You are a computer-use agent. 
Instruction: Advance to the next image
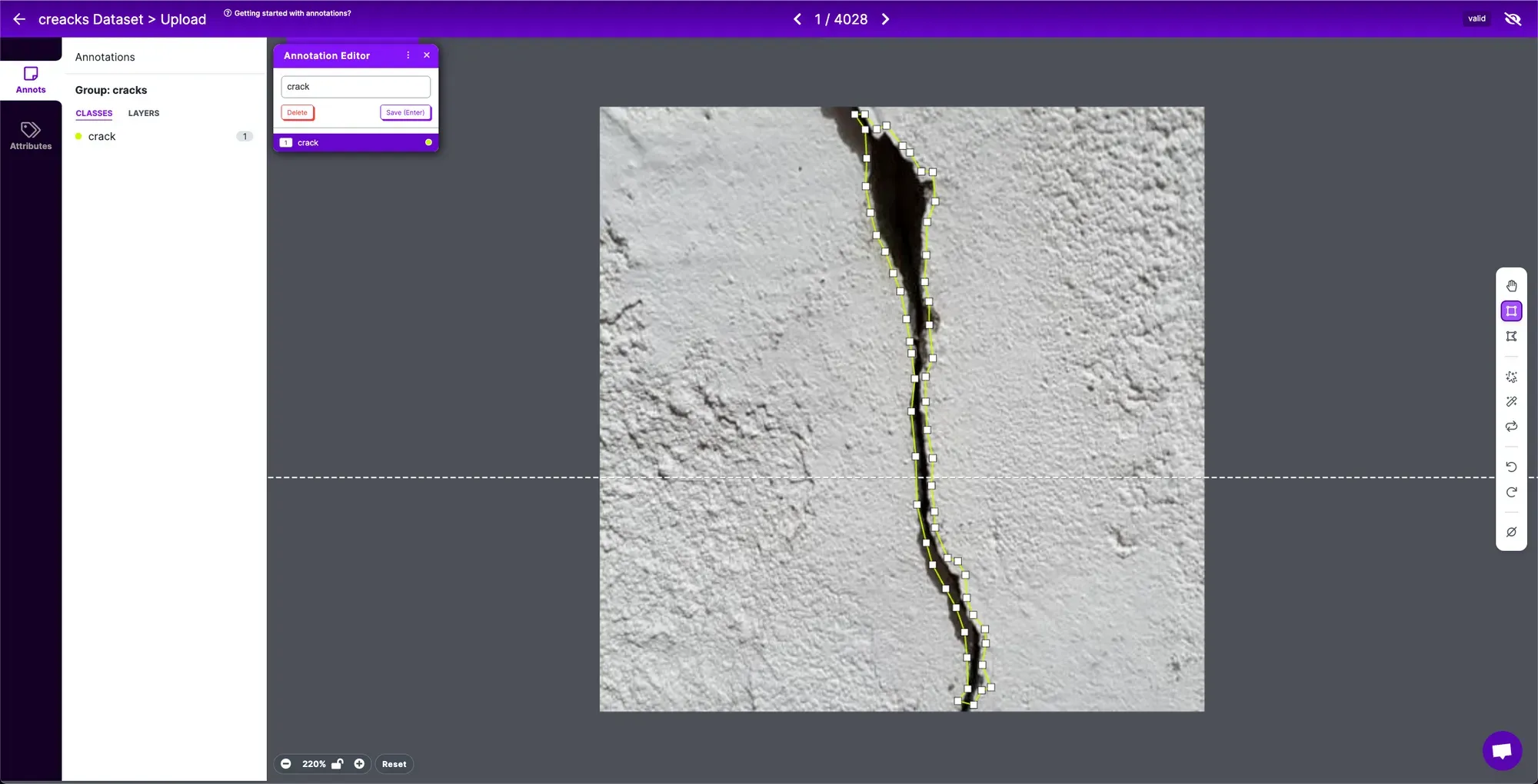(x=886, y=19)
